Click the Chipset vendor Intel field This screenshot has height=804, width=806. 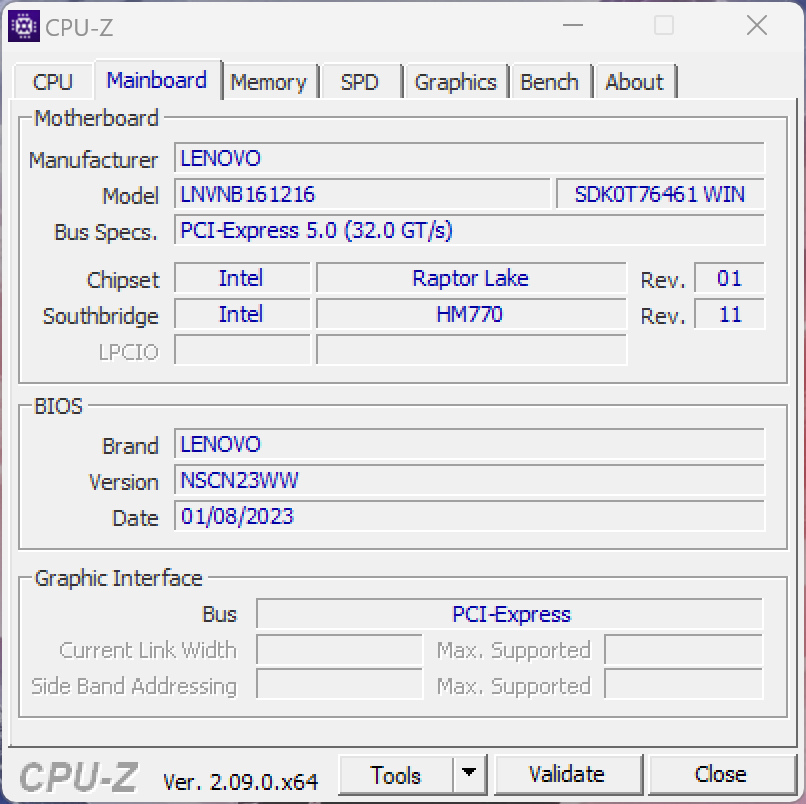pos(242,278)
